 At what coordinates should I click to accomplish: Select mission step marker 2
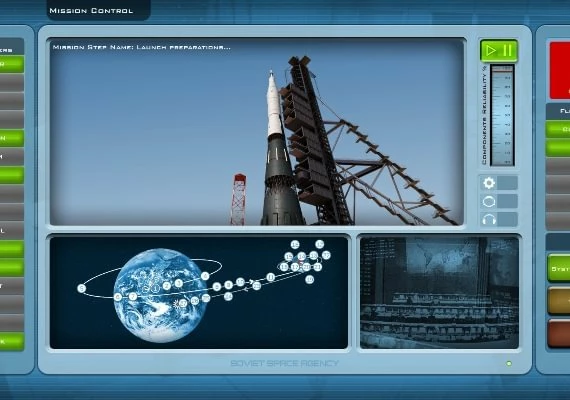[x=166, y=286]
